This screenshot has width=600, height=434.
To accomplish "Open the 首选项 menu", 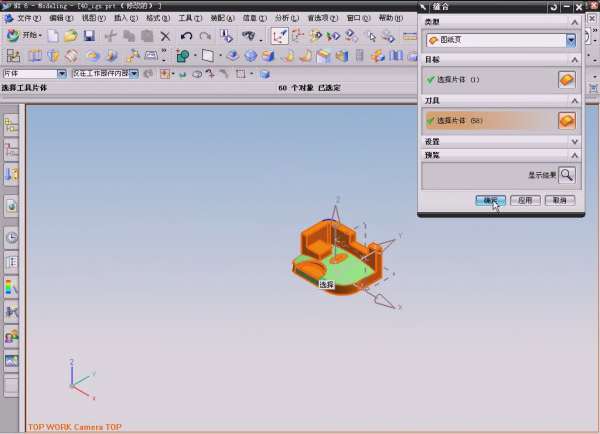I will [323, 18].
